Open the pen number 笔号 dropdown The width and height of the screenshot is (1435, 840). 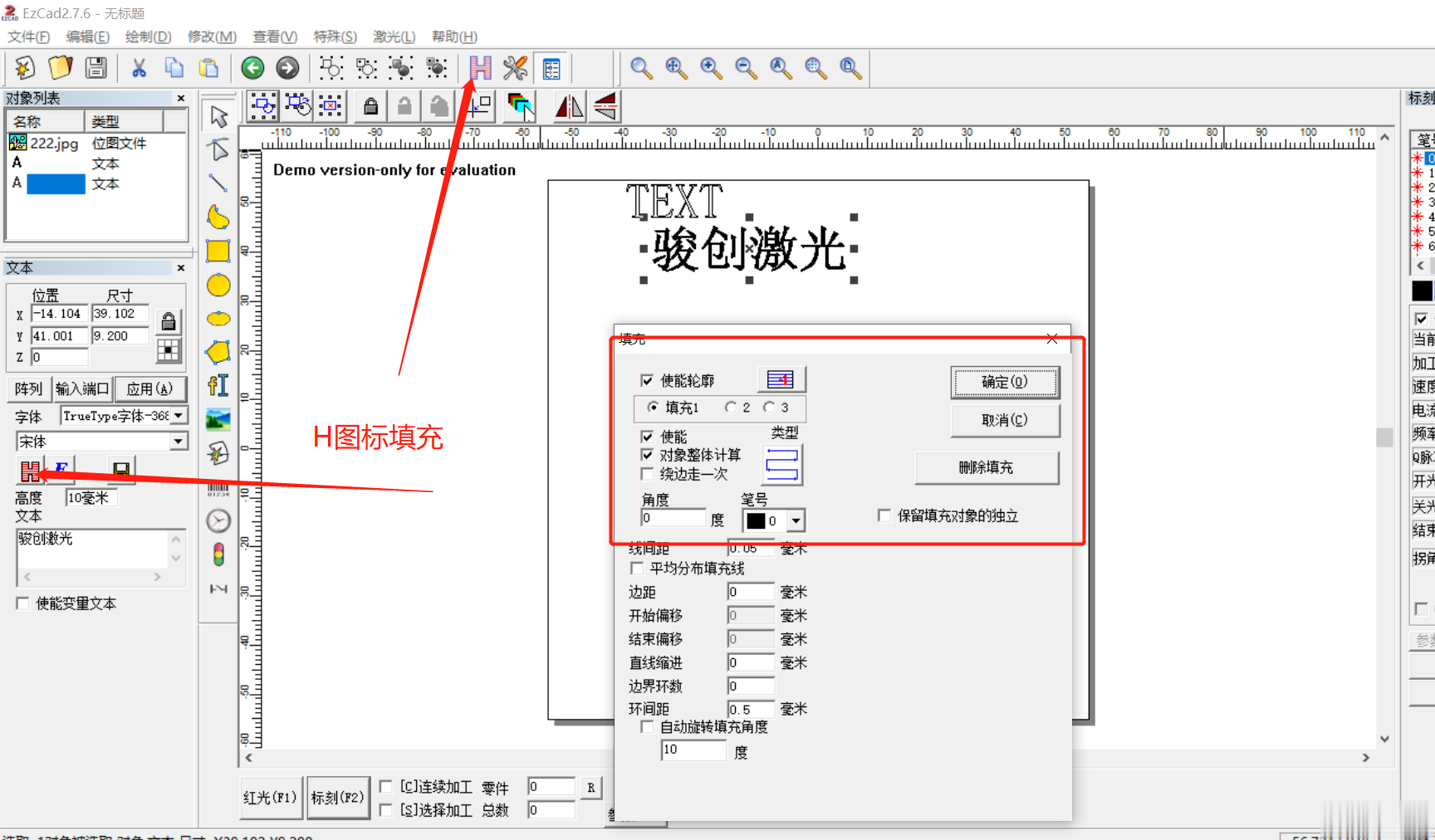(796, 520)
